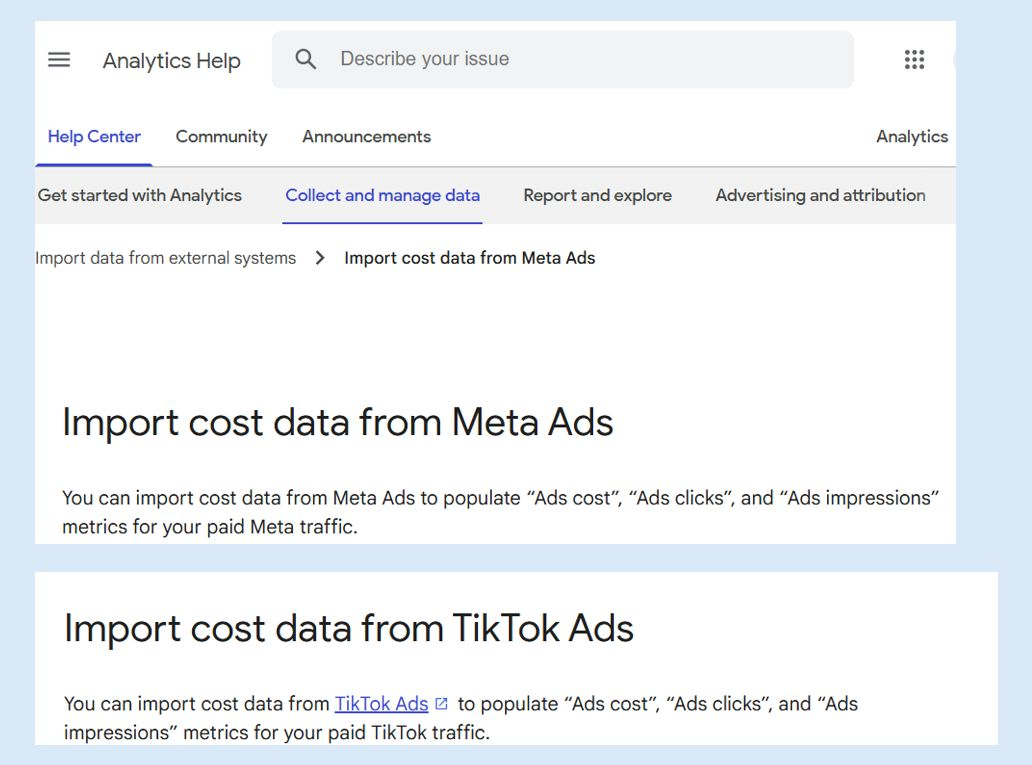Image resolution: width=1032 pixels, height=765 pixels.
Task: Select Get started with Analytics
Action: [140, 196]
